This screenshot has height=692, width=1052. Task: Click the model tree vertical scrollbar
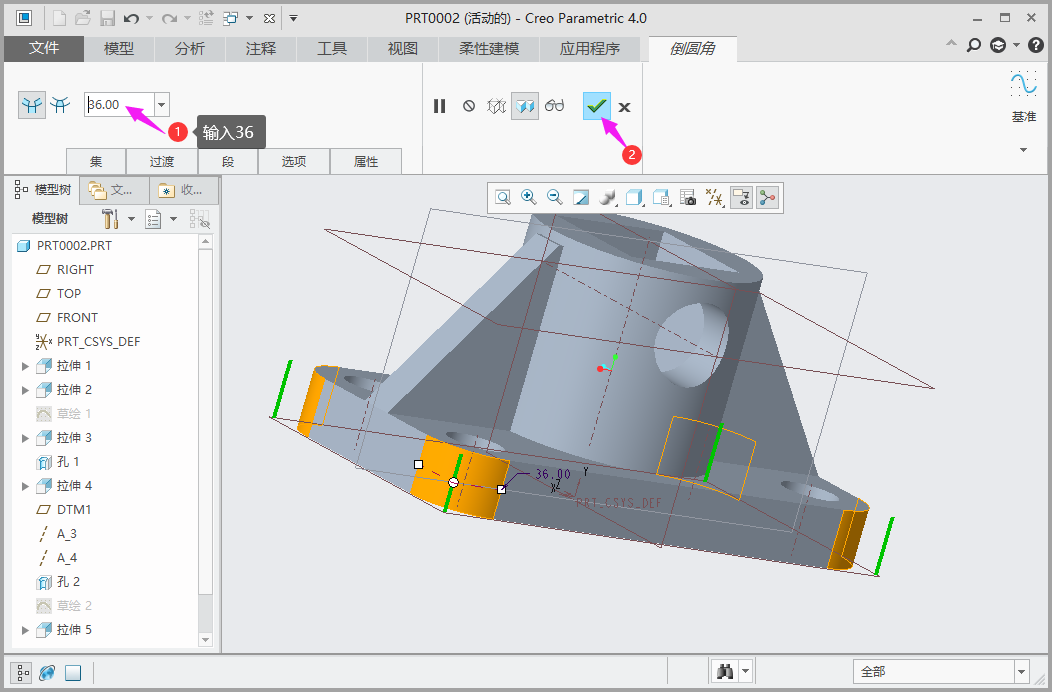tap(206, 420)
